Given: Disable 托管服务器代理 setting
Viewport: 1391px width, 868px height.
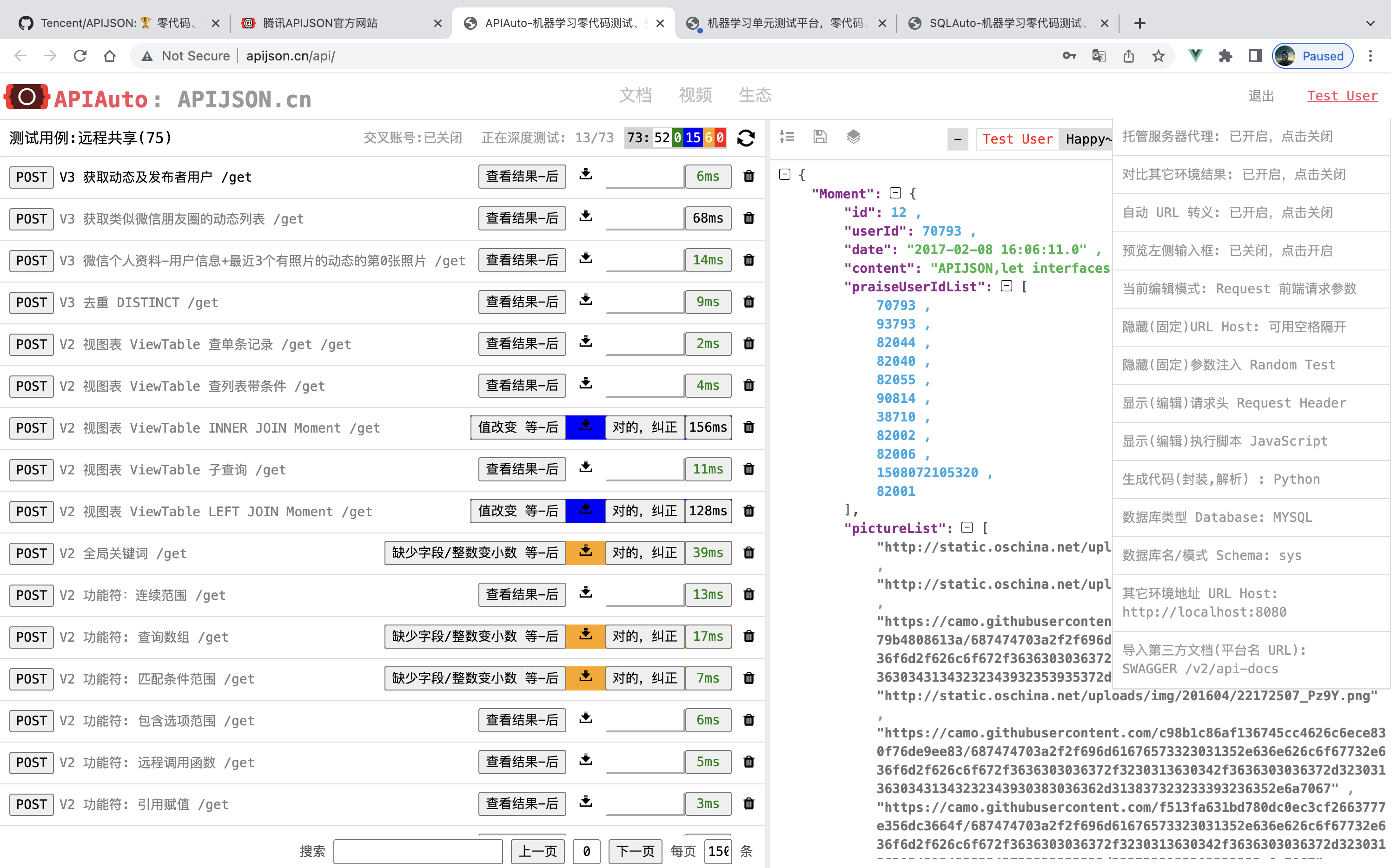Looking at the screenshot, I should [x=1251, y=136].
